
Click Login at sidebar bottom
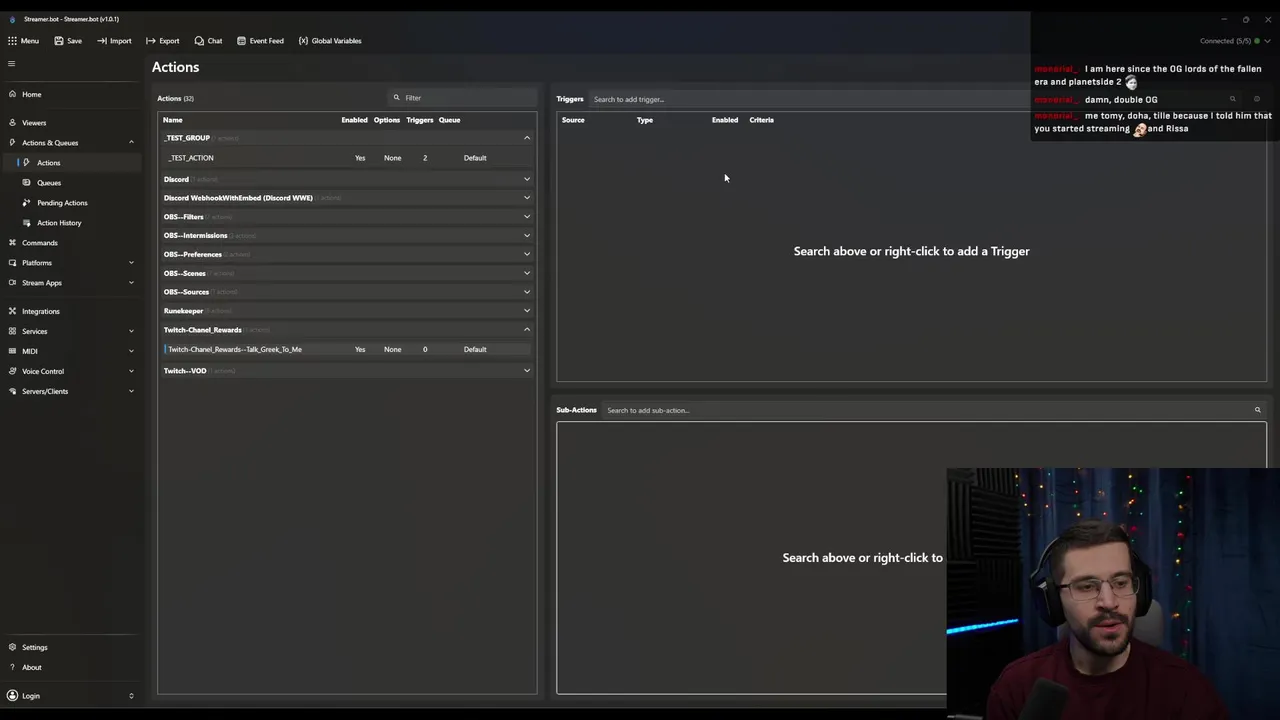click(70, 696)
